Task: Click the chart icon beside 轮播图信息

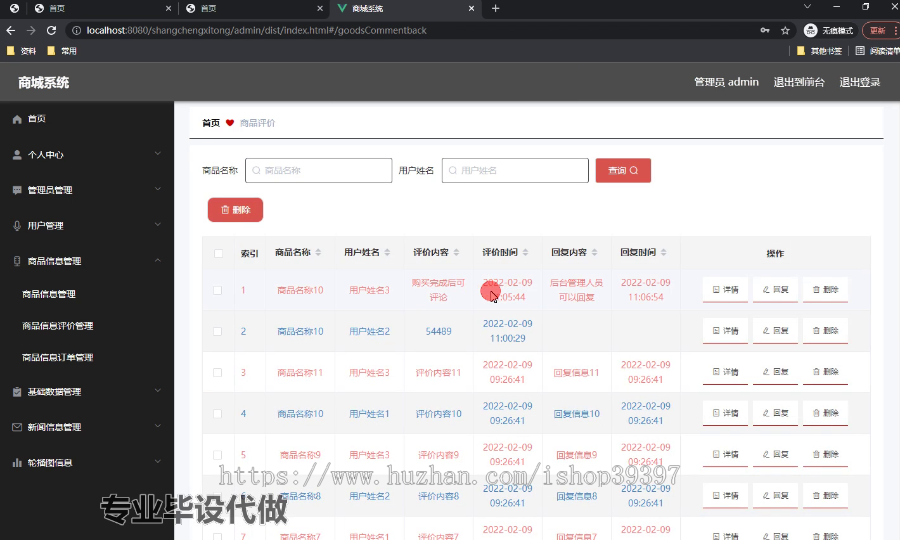Action: (17, 463)
